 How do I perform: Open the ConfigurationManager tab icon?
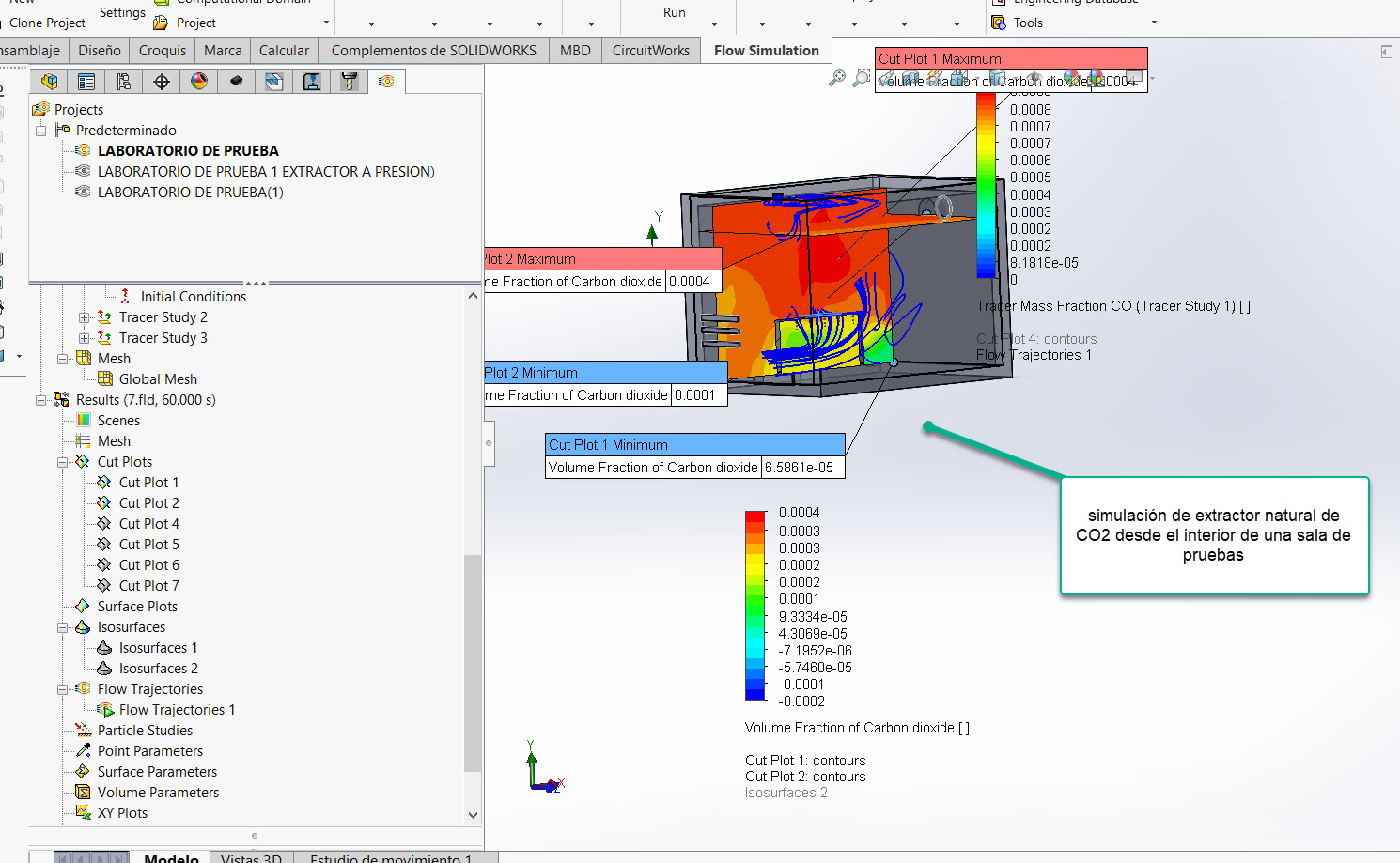point(124,82)
